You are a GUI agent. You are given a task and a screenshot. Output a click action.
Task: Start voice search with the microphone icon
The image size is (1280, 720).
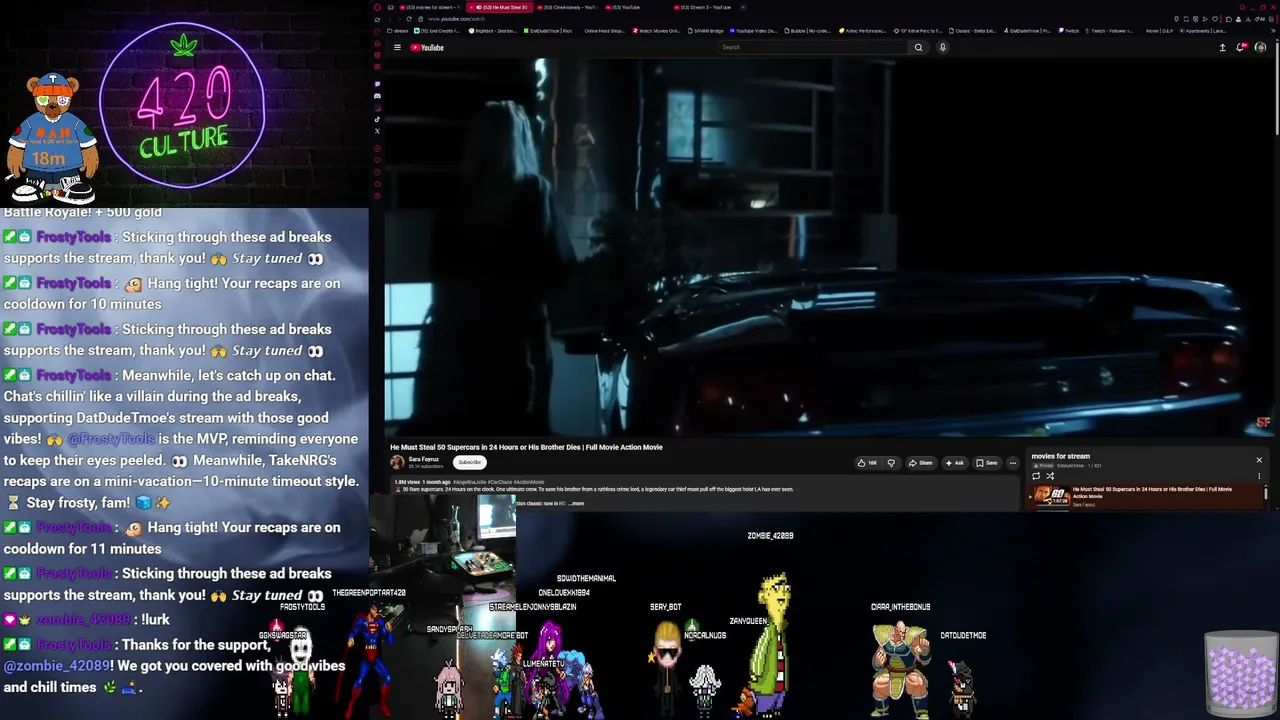942,47
